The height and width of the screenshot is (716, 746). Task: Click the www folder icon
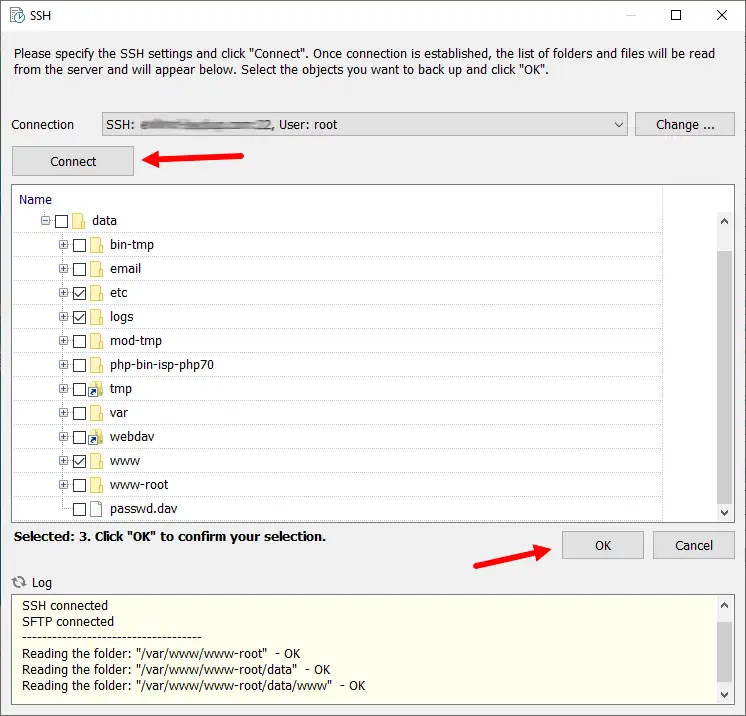click(x=97, y=461)
